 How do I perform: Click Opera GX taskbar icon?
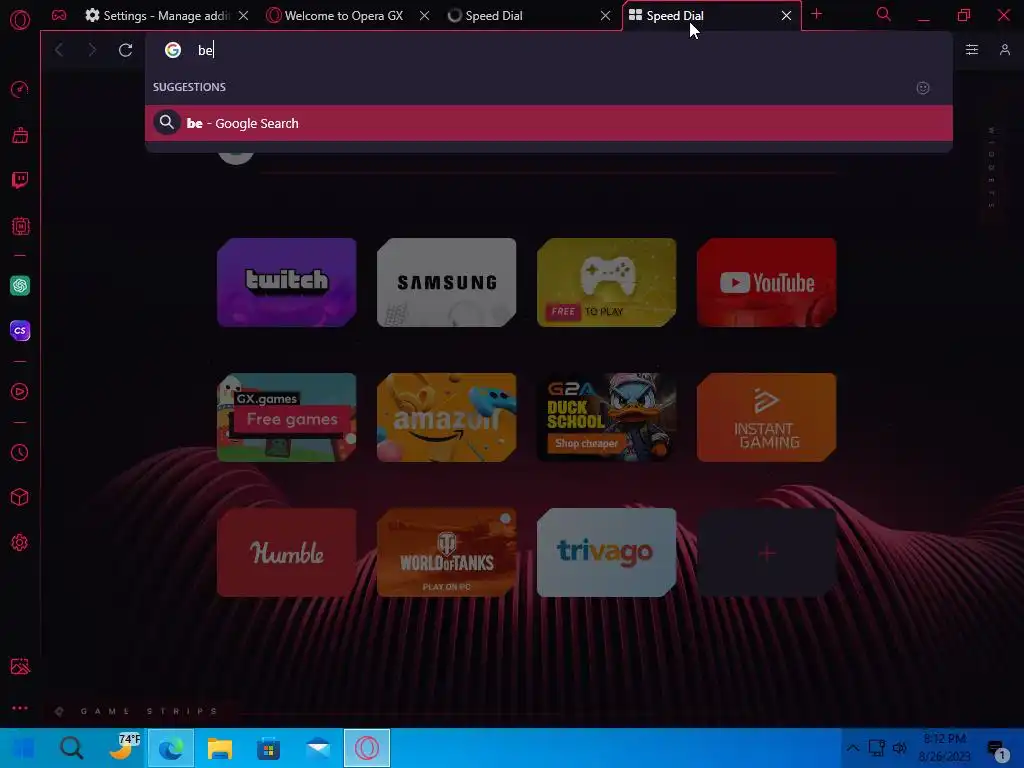pos(367,748)
